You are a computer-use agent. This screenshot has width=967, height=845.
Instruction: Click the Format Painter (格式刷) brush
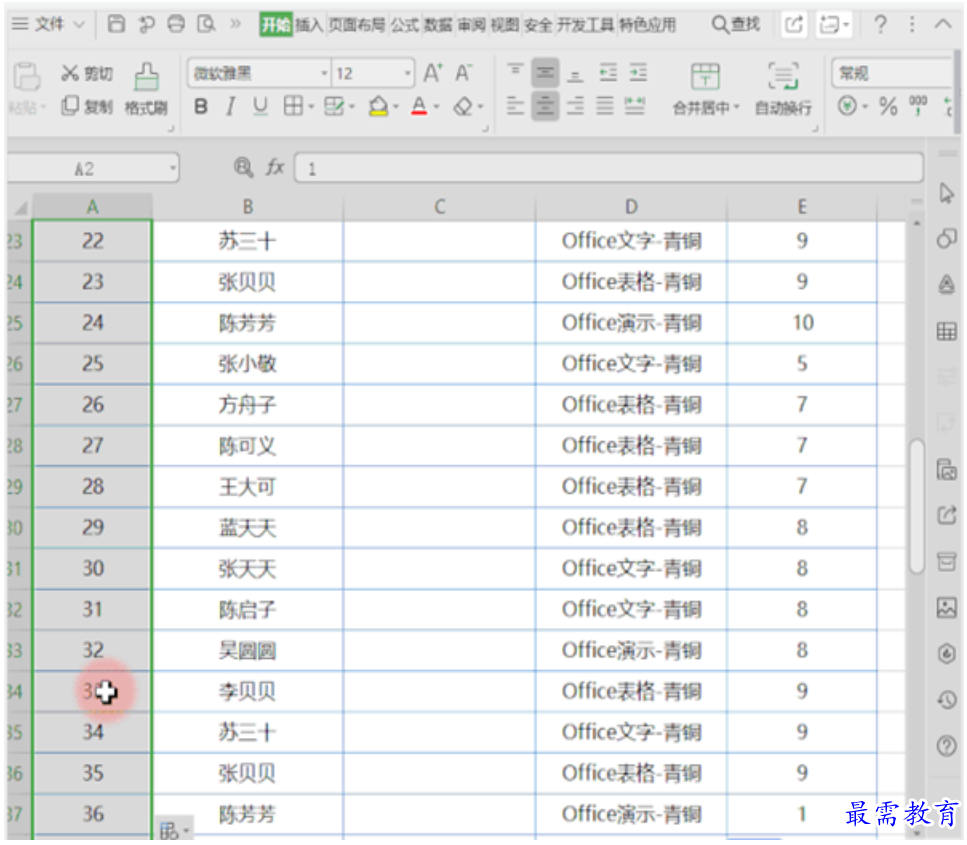click(146, 89)
